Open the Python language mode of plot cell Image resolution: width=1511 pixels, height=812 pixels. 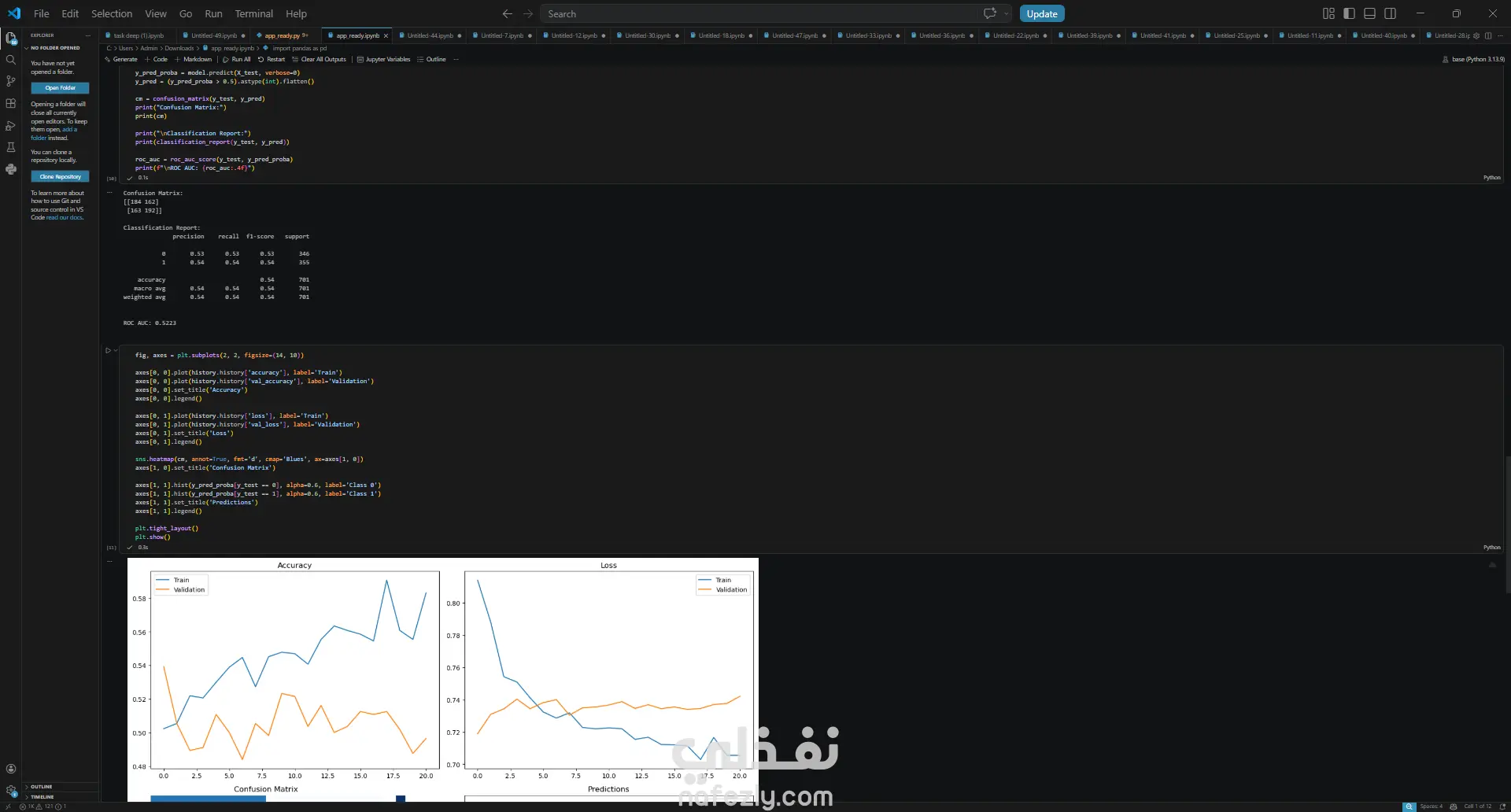tap(1492, 548)
